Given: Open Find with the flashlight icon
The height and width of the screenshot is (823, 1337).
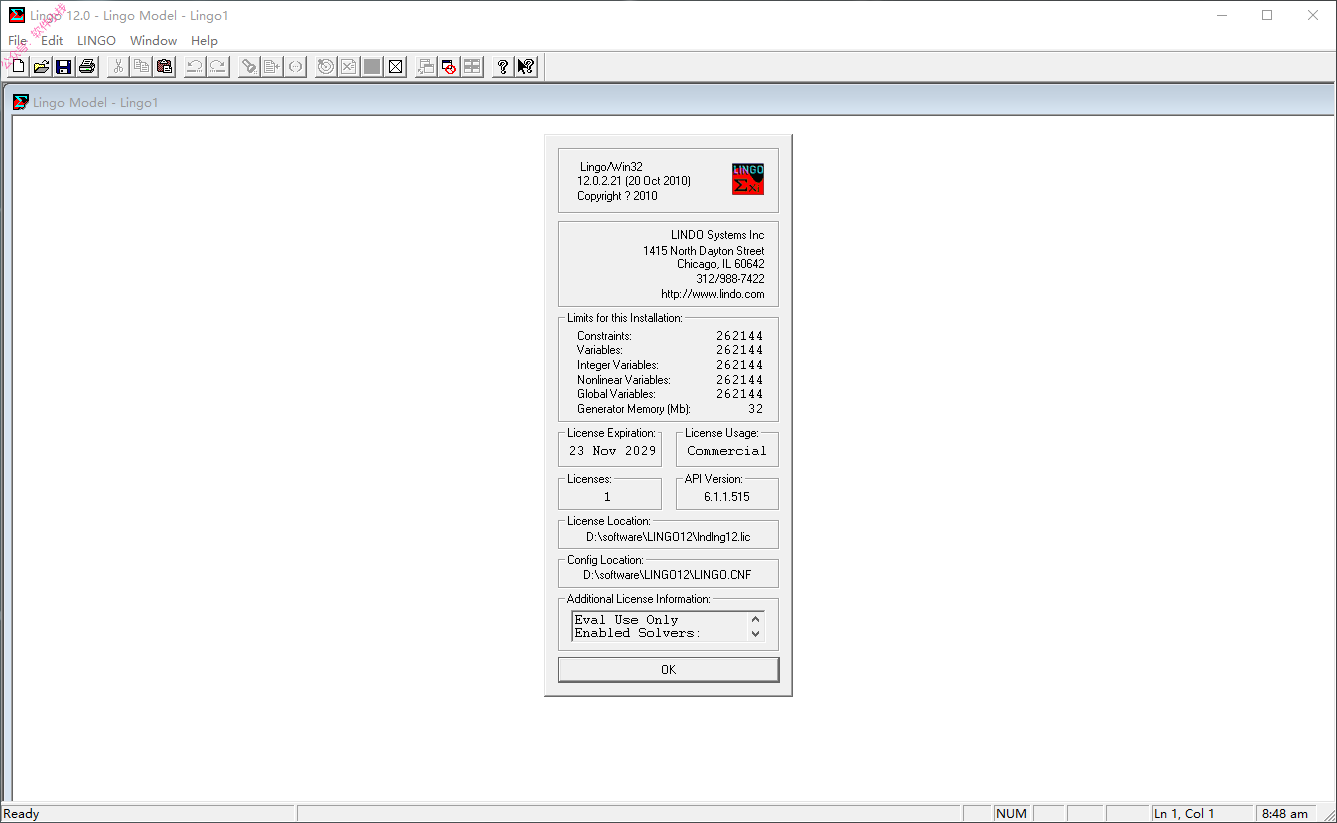Looking at the screenshot, I should coord(249,67).
